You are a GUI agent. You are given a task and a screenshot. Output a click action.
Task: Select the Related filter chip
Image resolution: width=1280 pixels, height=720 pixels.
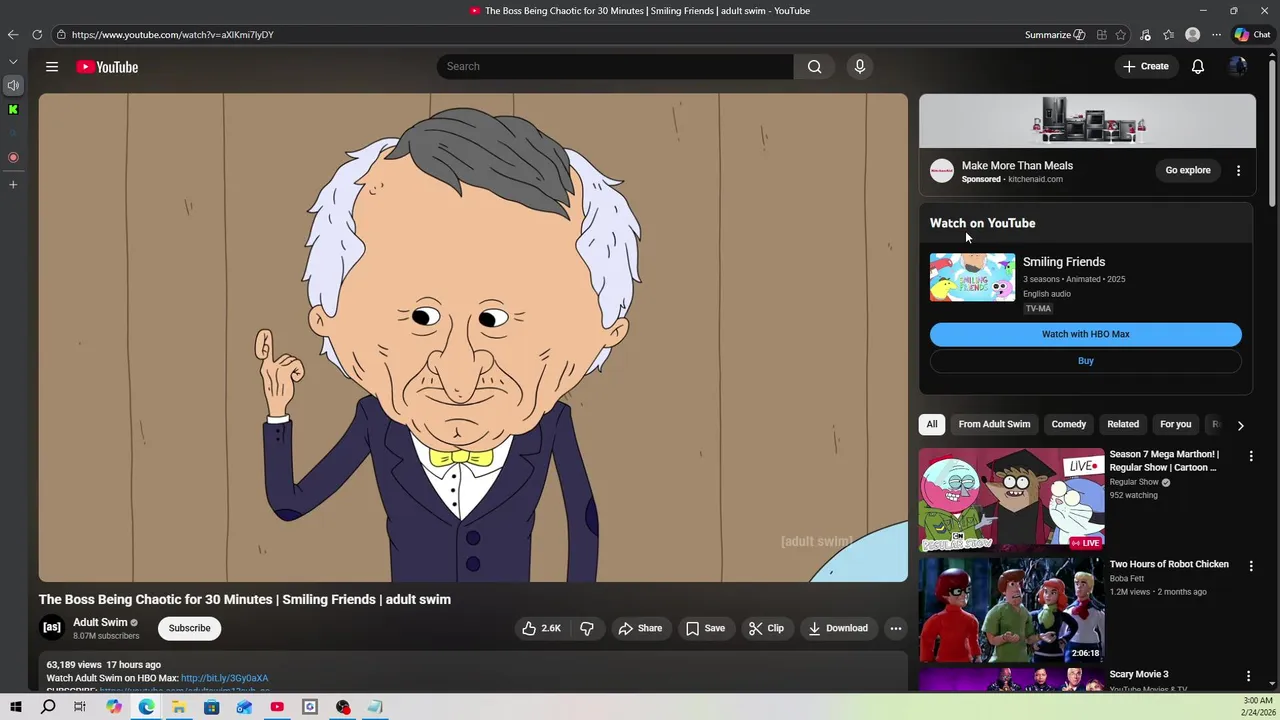(x=1123, y=424)
